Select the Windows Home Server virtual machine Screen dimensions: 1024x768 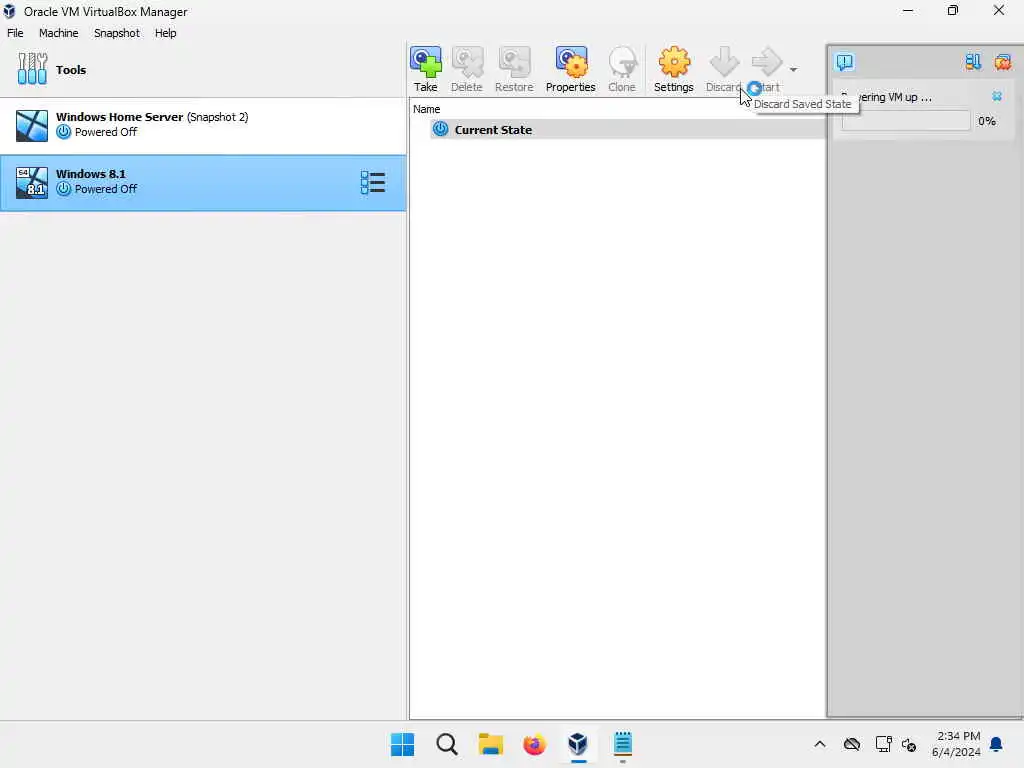202,125
